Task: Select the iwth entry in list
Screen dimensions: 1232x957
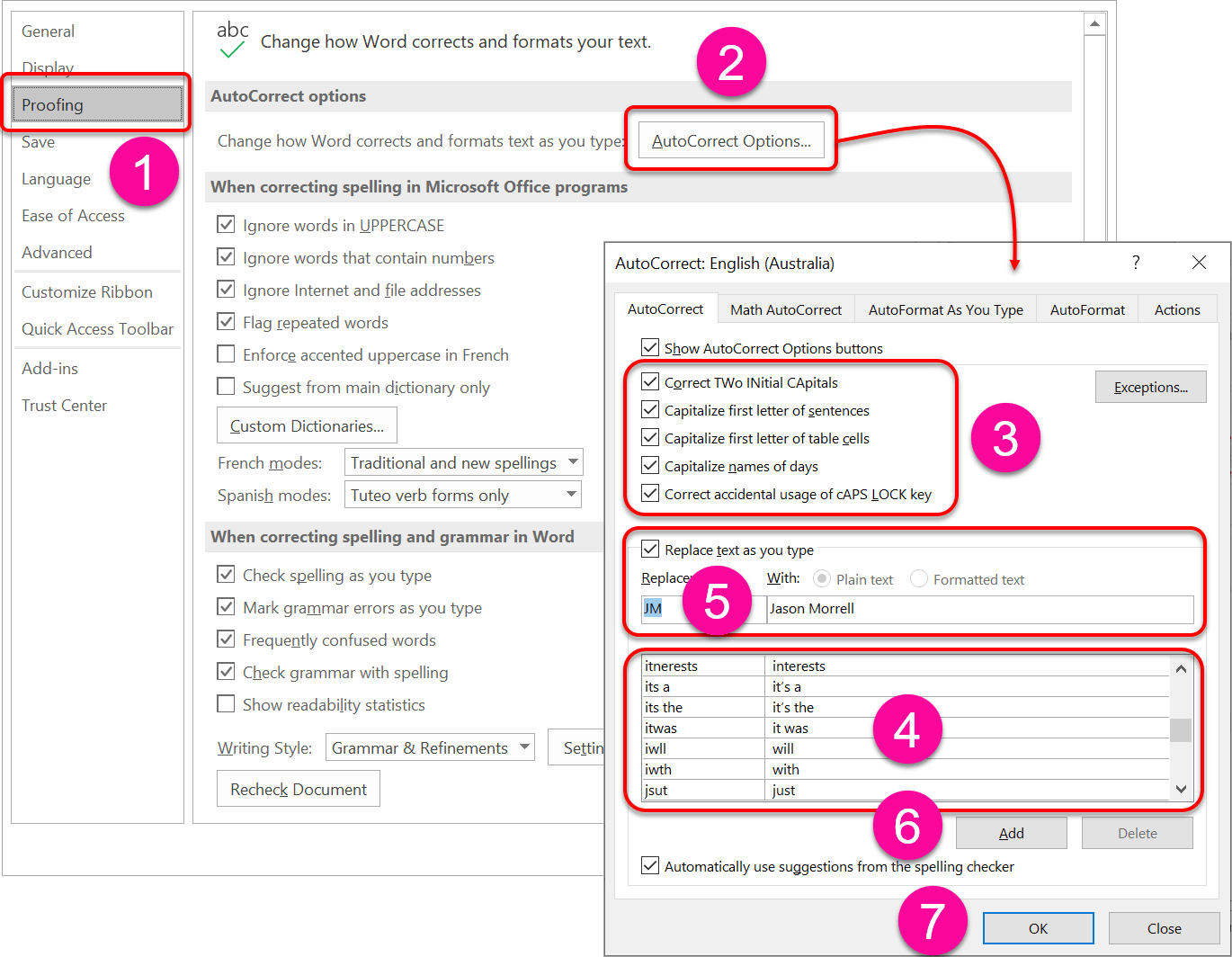Action: [x=906, y=770]
